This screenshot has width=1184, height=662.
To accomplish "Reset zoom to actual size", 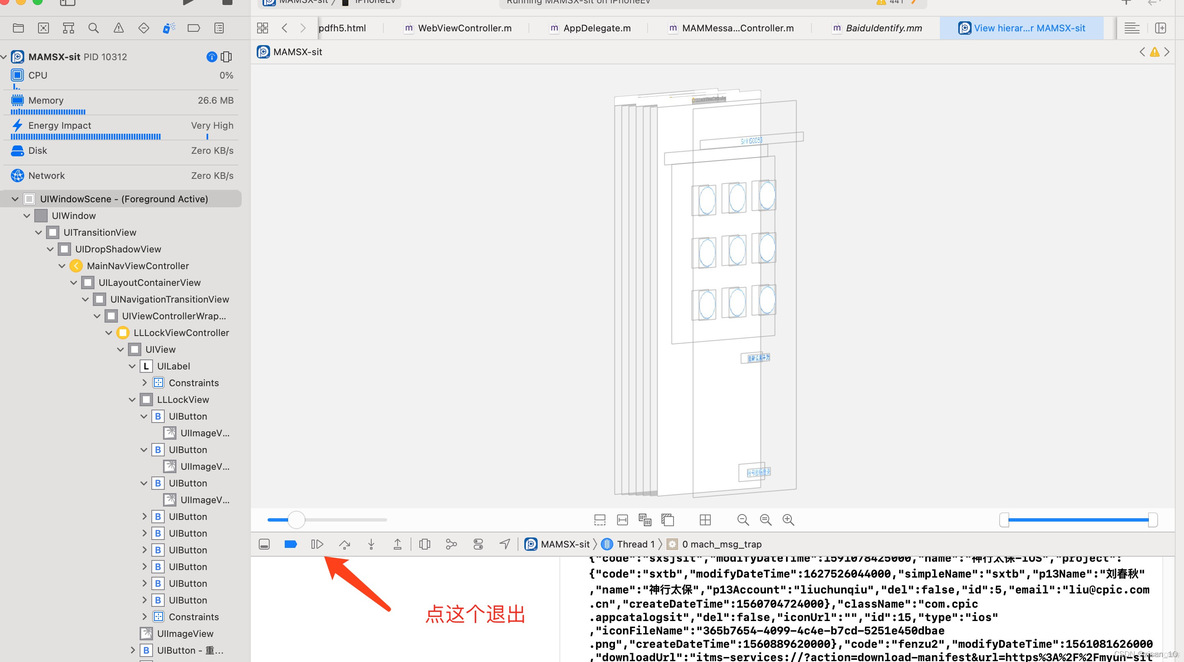I will (x=766, y=519).
